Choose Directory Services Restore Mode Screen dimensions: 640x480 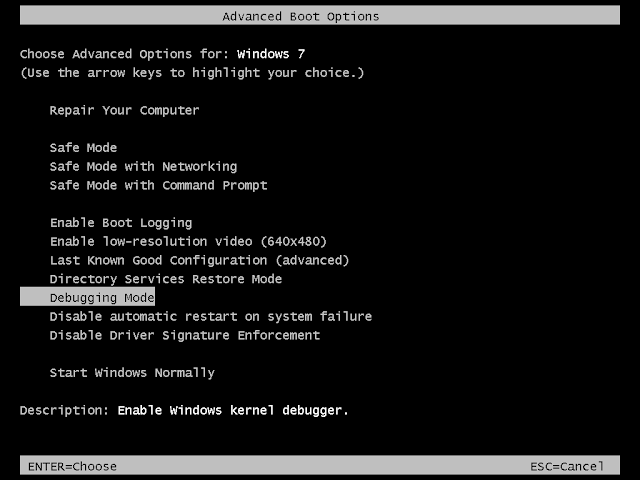(x=166, y=279)
